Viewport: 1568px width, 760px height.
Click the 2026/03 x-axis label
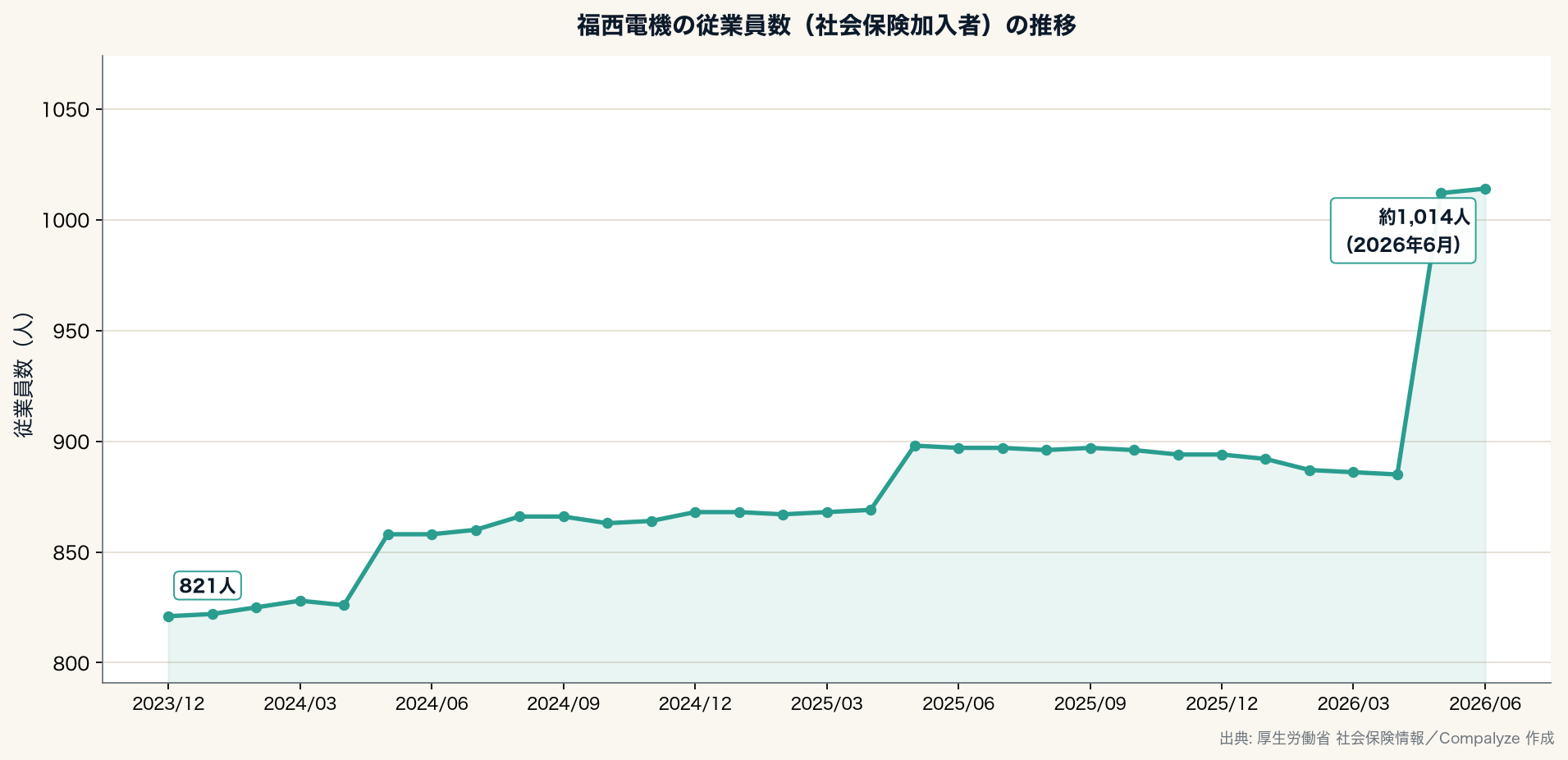pos(1353,703)
